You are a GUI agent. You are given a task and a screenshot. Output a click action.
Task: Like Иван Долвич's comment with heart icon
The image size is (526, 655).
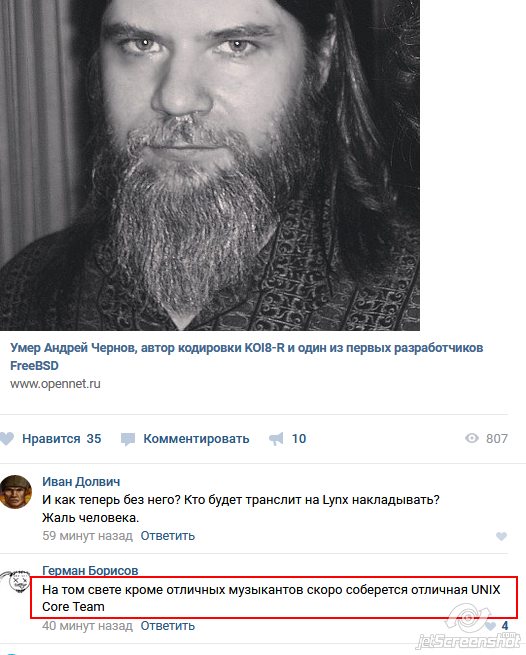pos(501,536)
